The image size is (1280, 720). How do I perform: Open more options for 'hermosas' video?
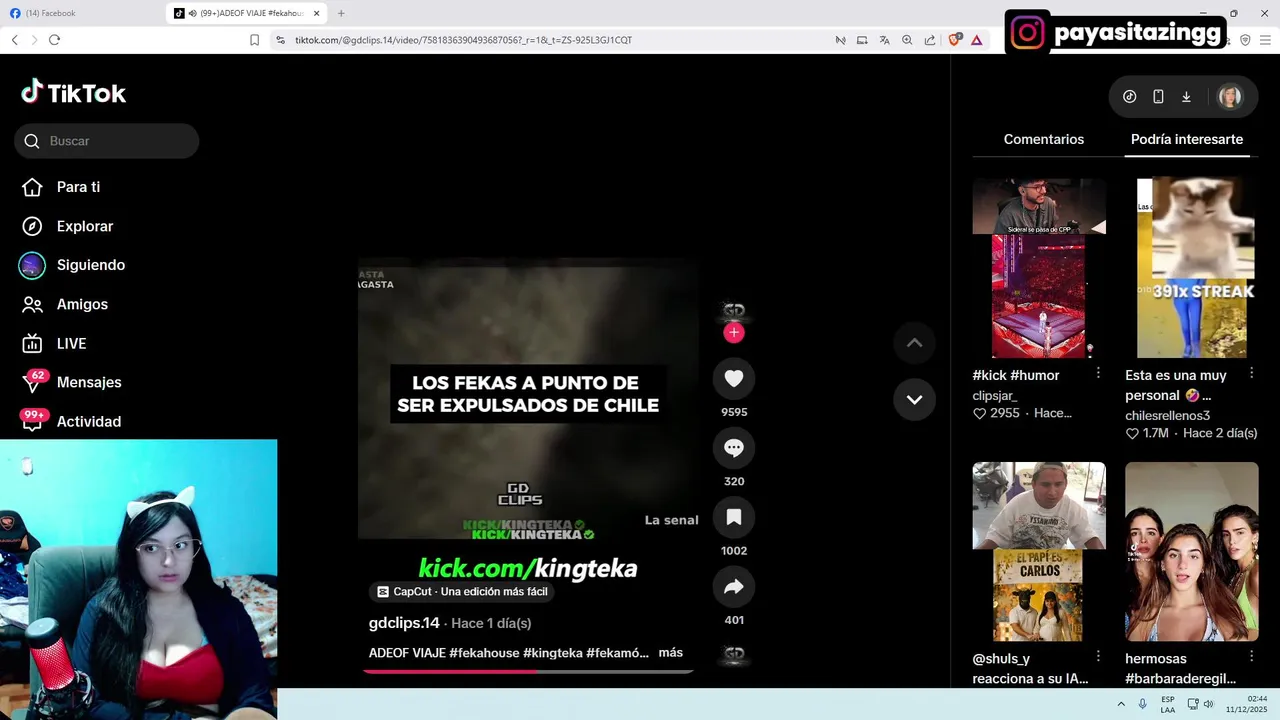(1251, 657)
